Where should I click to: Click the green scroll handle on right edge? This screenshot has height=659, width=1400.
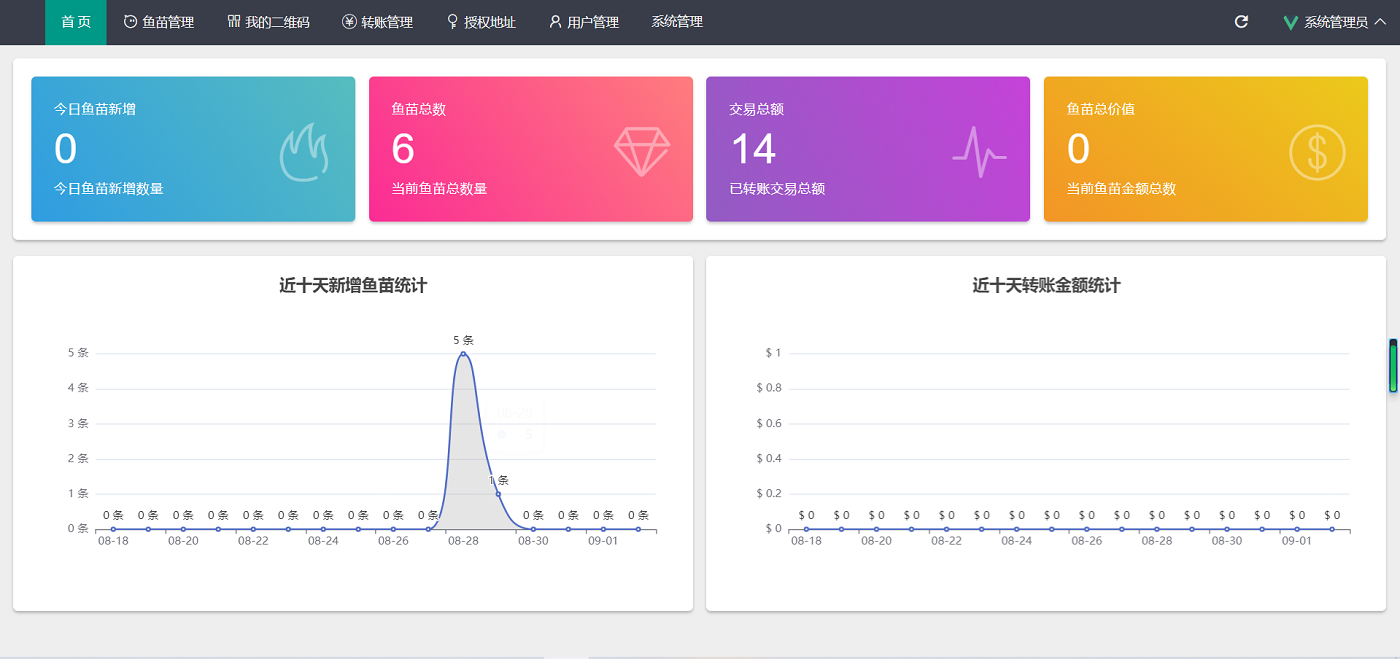point(1393,367)
